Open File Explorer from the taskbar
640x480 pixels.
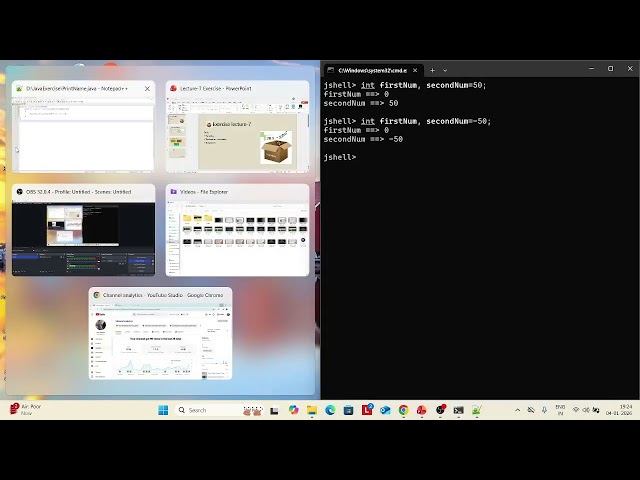pyautogui.click(x=312, y=410)
